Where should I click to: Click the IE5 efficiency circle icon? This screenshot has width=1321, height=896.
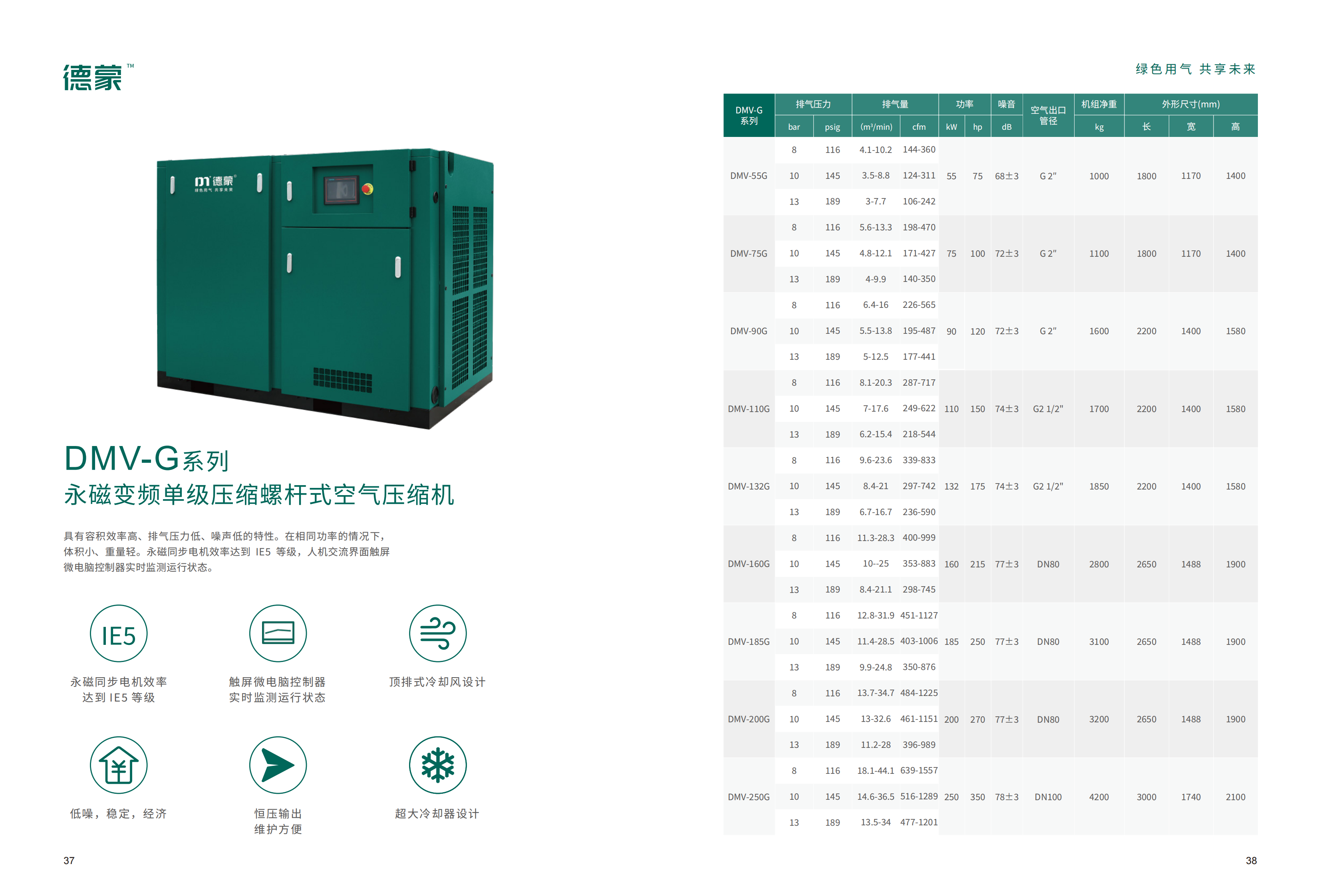click(x=118, y=633)
